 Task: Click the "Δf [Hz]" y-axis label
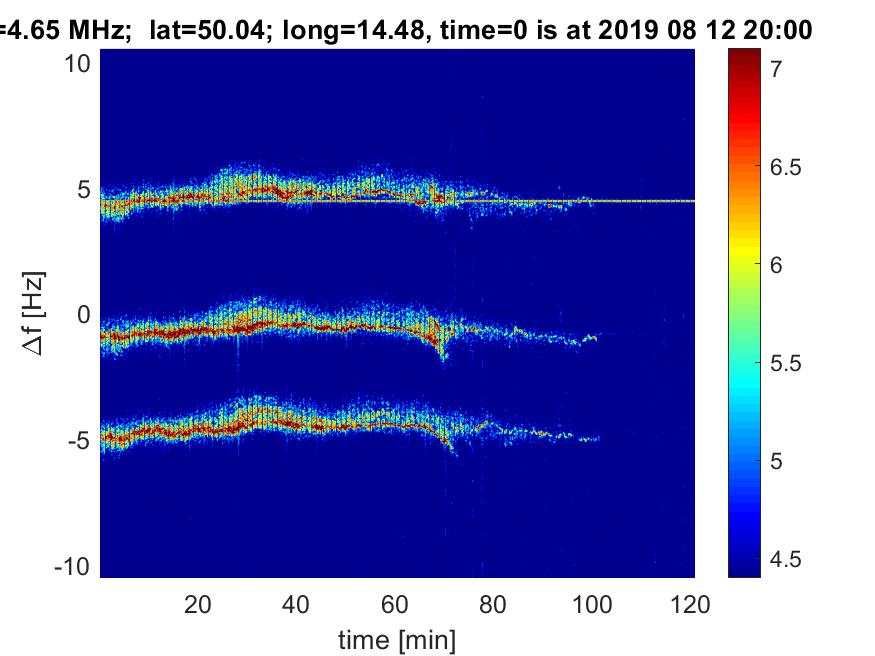point(35,315)
